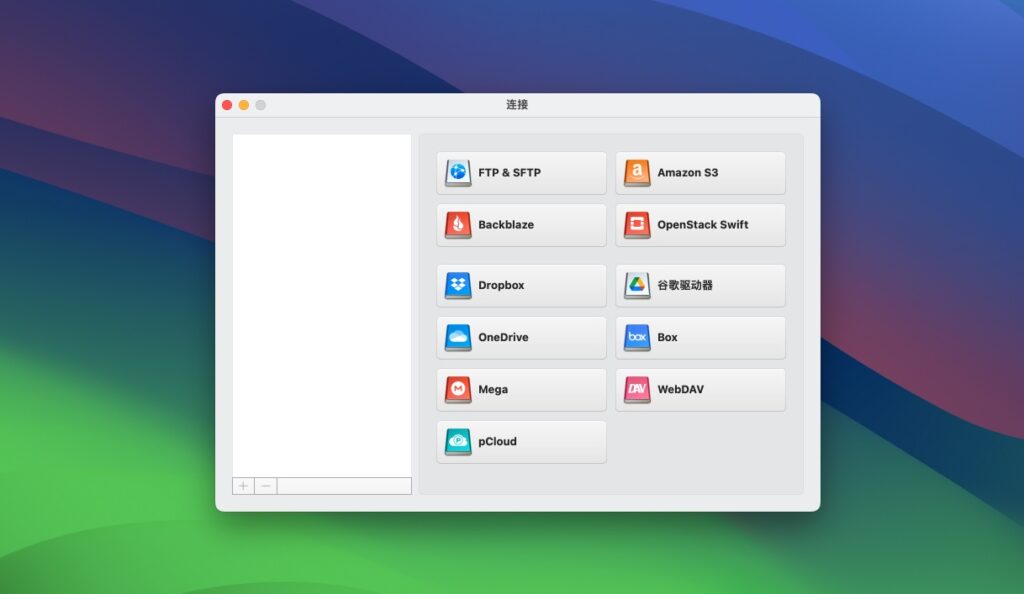Click inside the empty connections sidebar list
This screenshot has height=594, width=1024.
(322, 300)
